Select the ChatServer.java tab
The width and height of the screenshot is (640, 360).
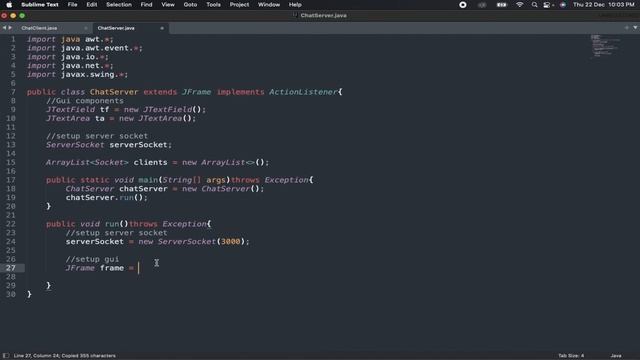point(116,28)
